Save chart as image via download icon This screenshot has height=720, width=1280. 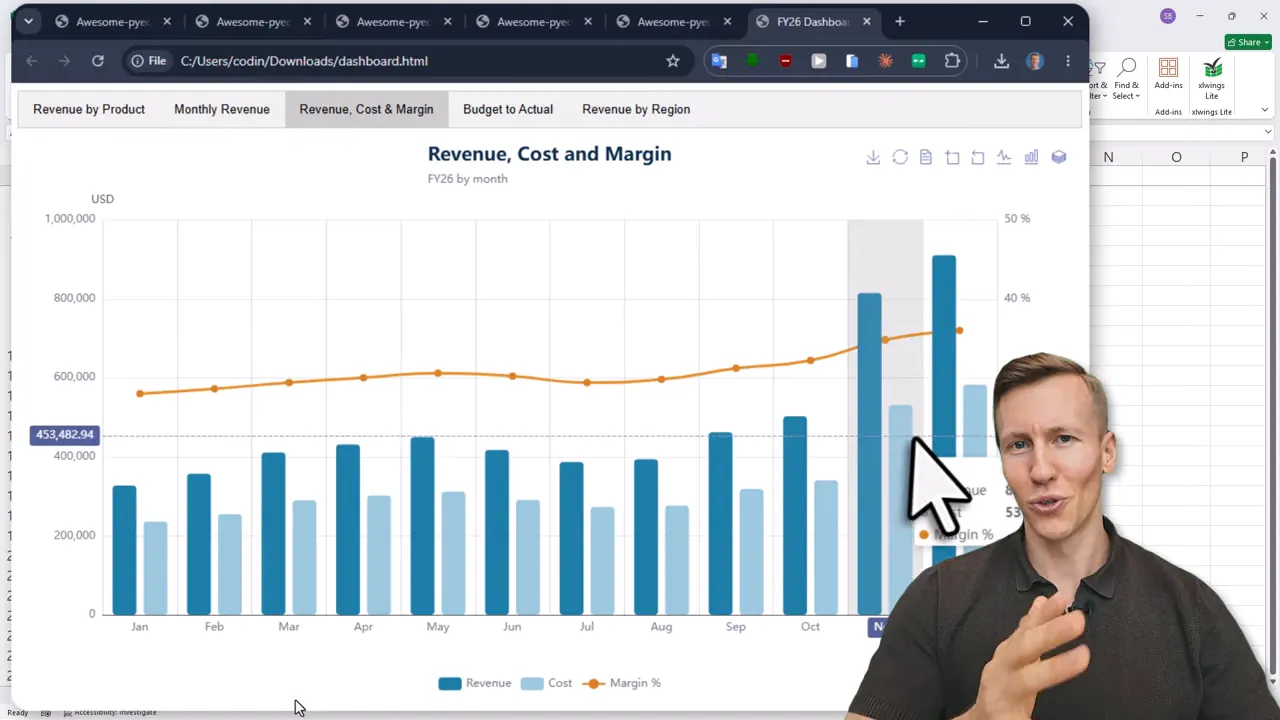pyautogui.click(x=873, y=158)
